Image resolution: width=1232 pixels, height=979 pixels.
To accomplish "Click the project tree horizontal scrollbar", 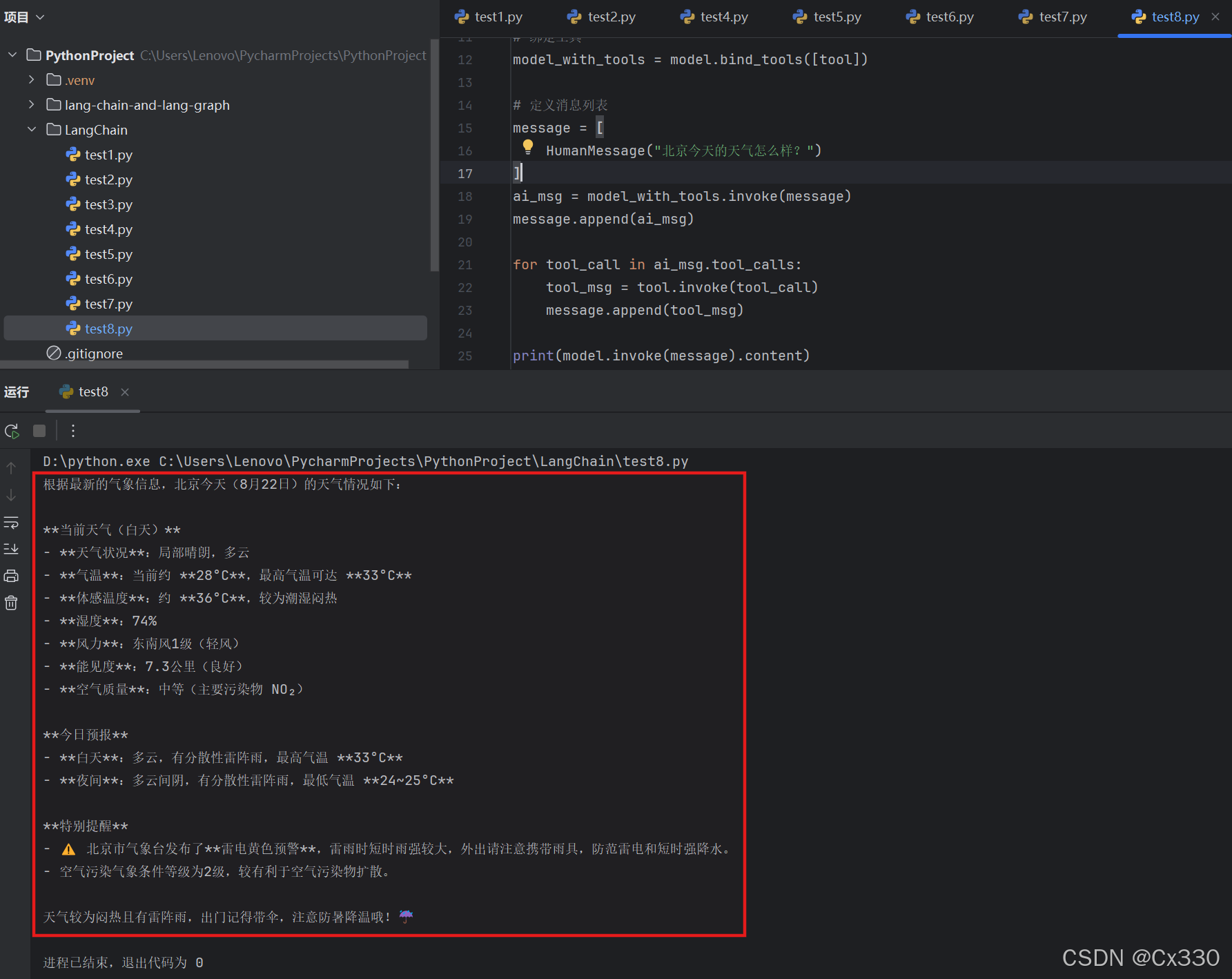I will 204,365.
